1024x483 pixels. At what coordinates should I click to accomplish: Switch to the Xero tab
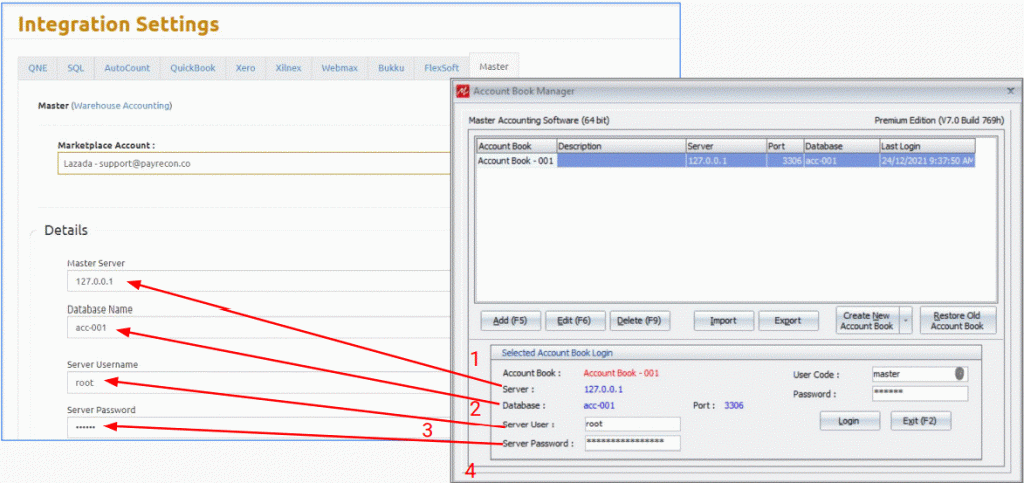(x=246, y=68)
